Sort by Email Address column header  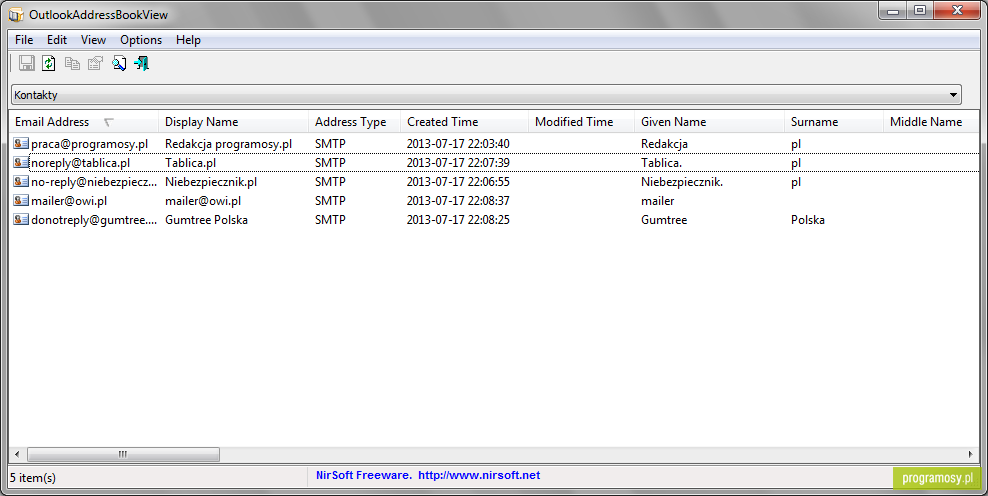(83, 122)
